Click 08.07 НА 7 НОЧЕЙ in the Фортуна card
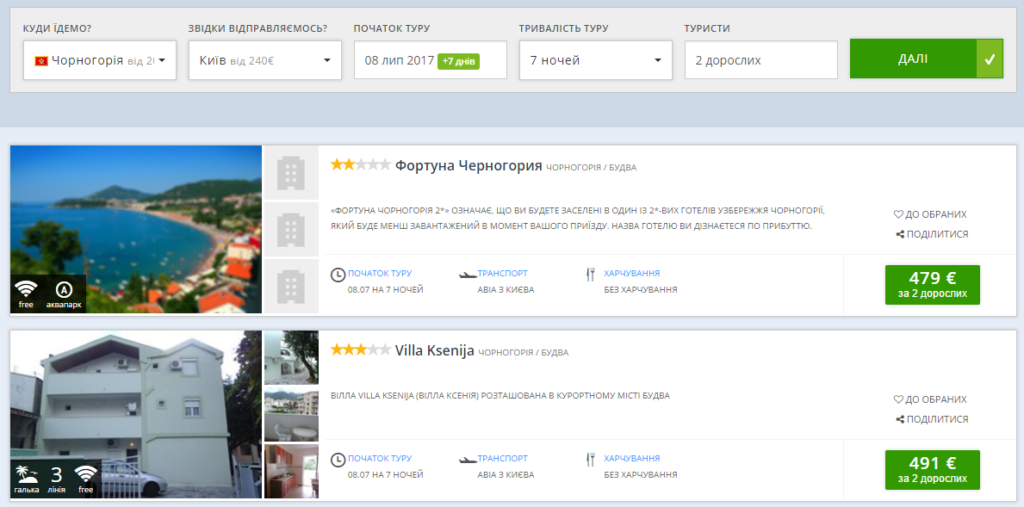 pos(385,289)
